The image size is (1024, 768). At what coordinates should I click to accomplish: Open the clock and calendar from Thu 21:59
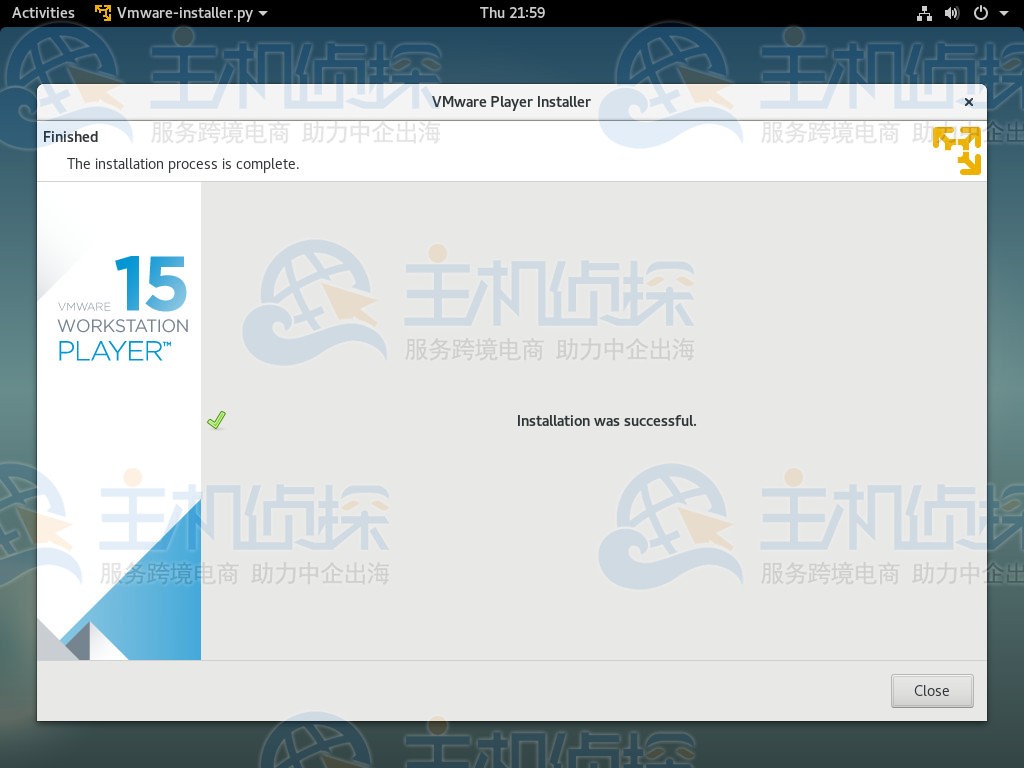click(511, 13)
